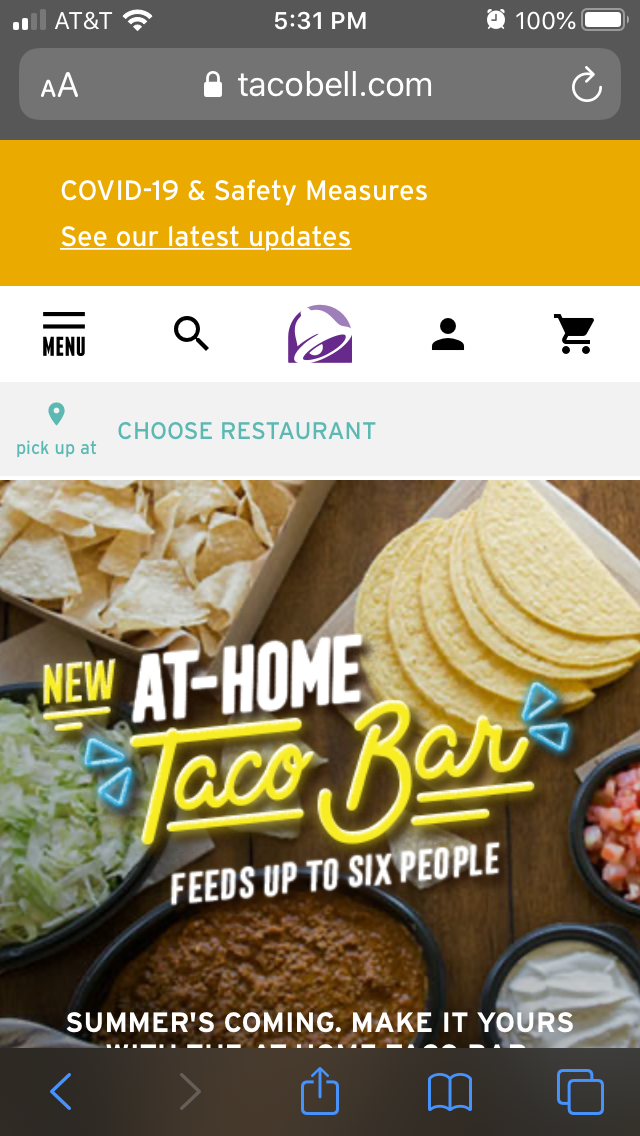Tap the Safari forward arrow

[x=189, y=1091]
